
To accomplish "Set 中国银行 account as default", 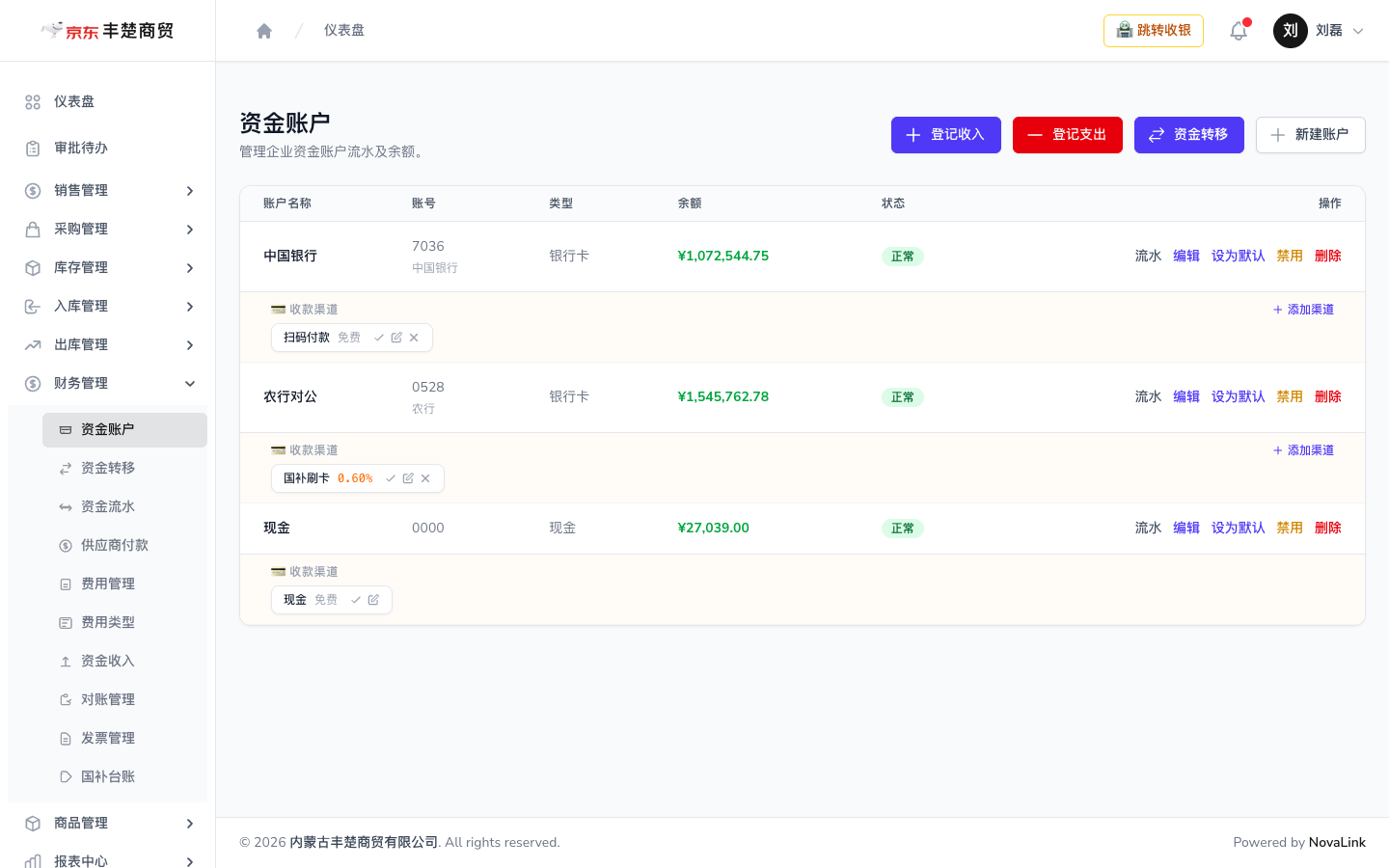I will click(1238, 257).
